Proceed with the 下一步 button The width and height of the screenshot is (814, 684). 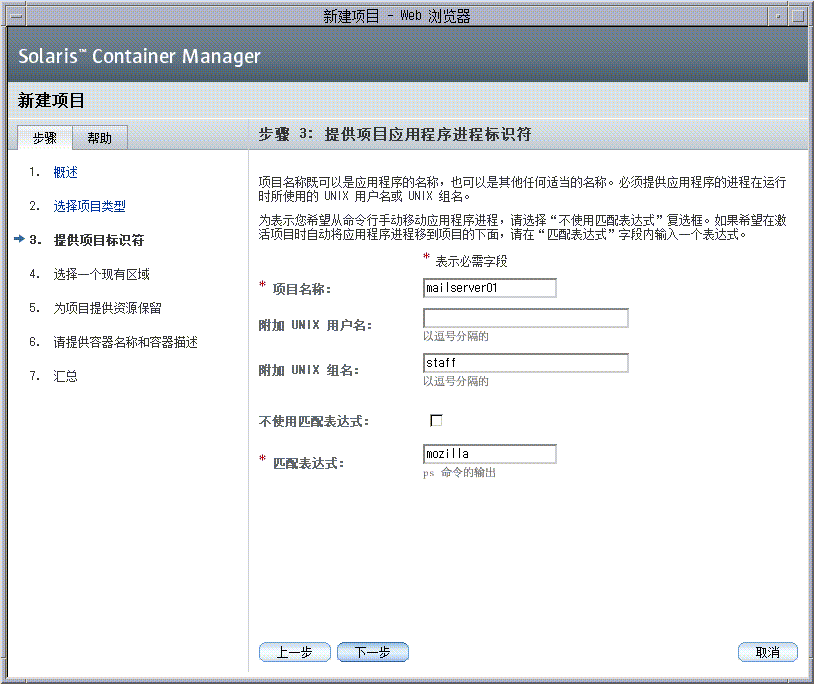373,652
